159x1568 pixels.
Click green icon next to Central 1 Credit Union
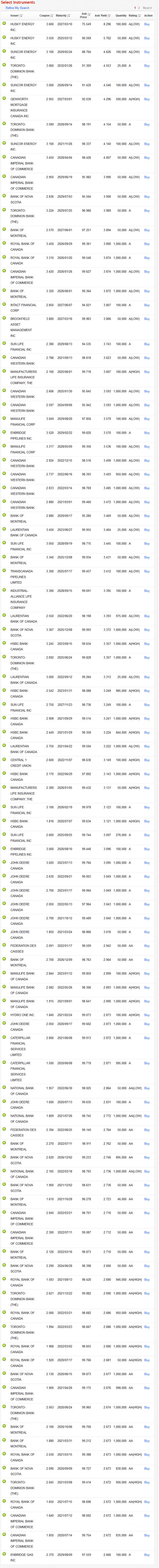tap(4, 759)
